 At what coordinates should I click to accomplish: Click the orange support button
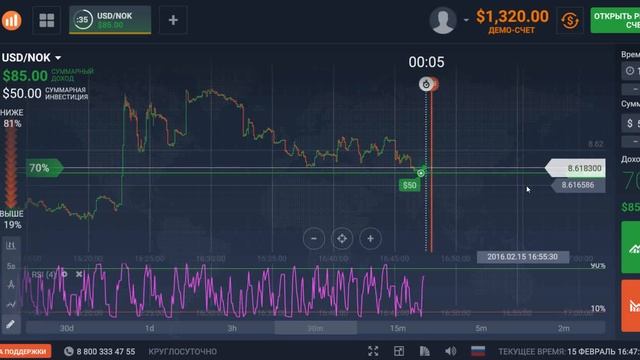click(x=25, y=351)
